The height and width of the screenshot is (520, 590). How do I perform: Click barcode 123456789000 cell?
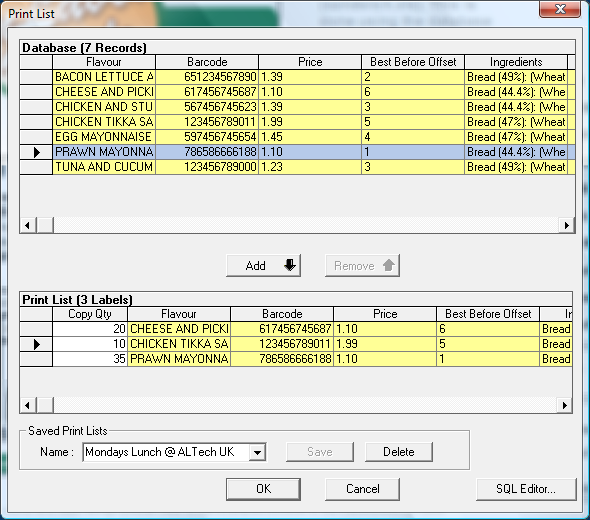point(207,167)
